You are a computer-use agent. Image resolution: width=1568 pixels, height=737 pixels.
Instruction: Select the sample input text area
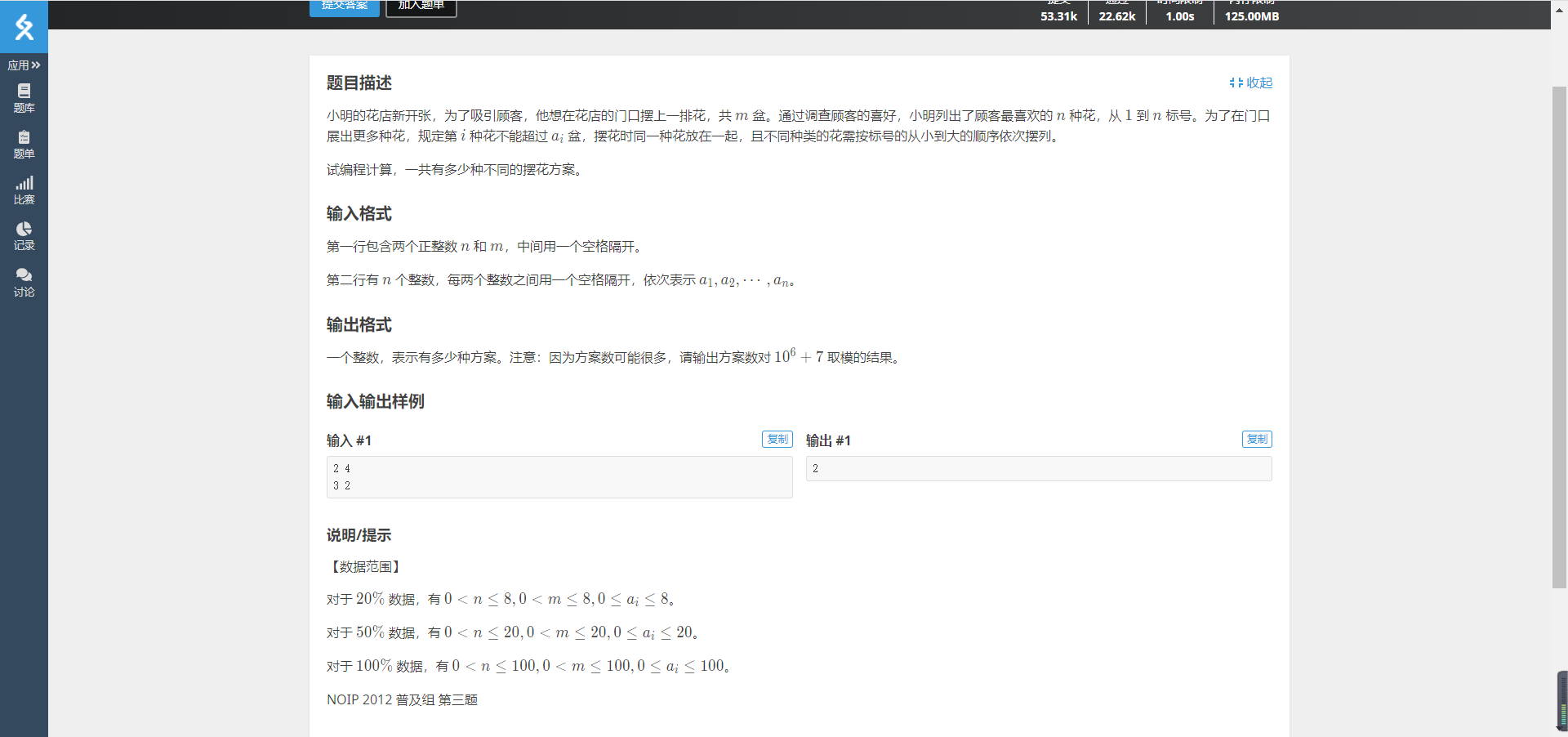(559, 477)
